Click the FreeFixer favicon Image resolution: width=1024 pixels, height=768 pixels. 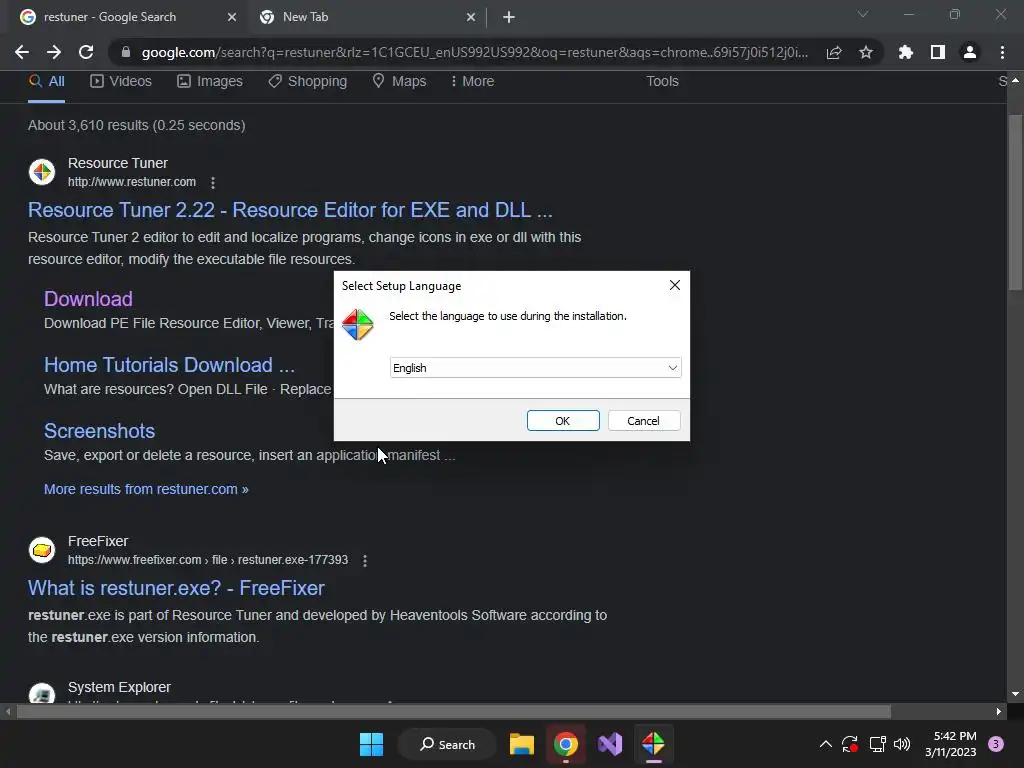(42, 550)
